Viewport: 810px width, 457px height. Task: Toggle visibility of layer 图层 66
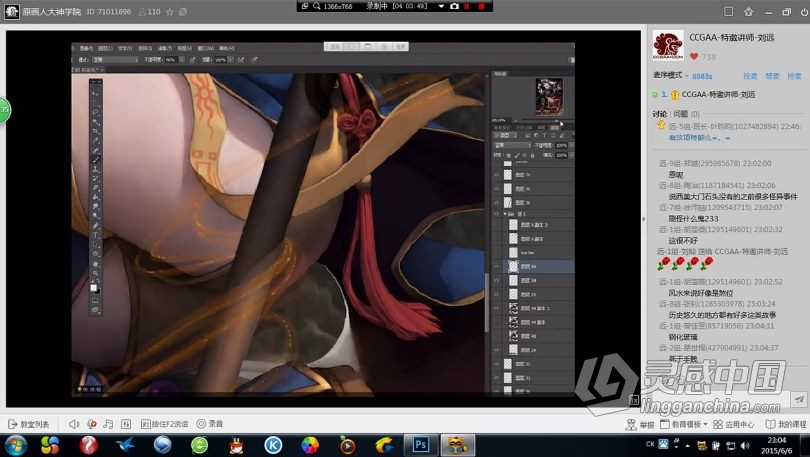496,188
